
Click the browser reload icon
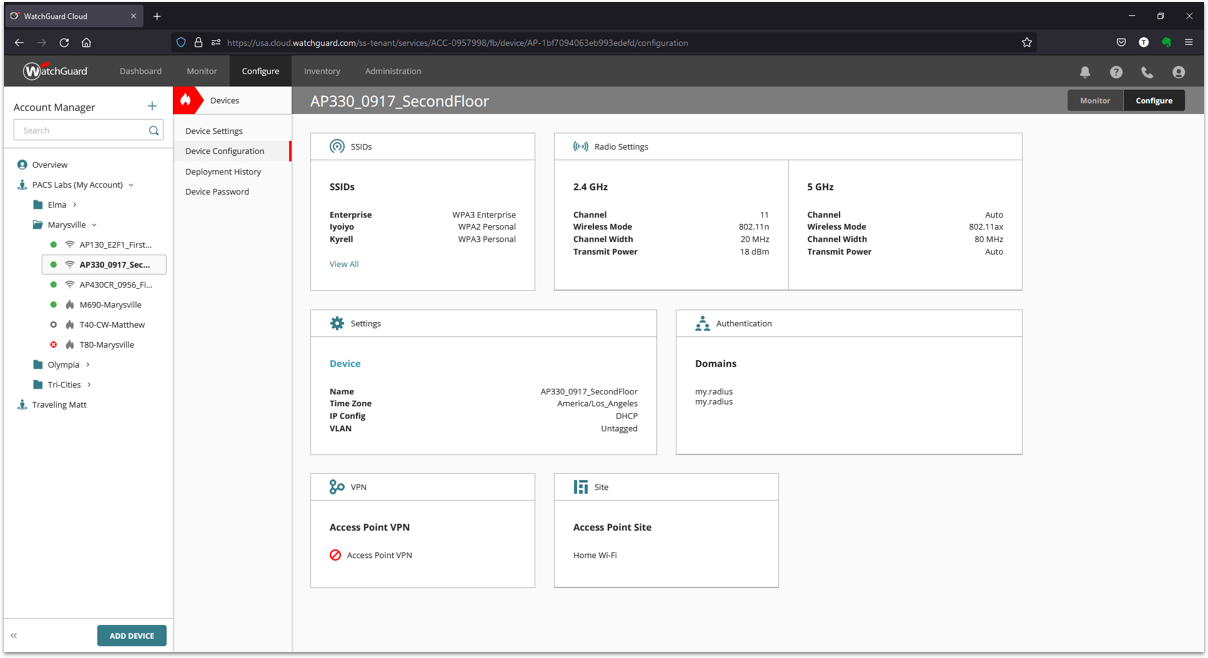click(64, 43)
